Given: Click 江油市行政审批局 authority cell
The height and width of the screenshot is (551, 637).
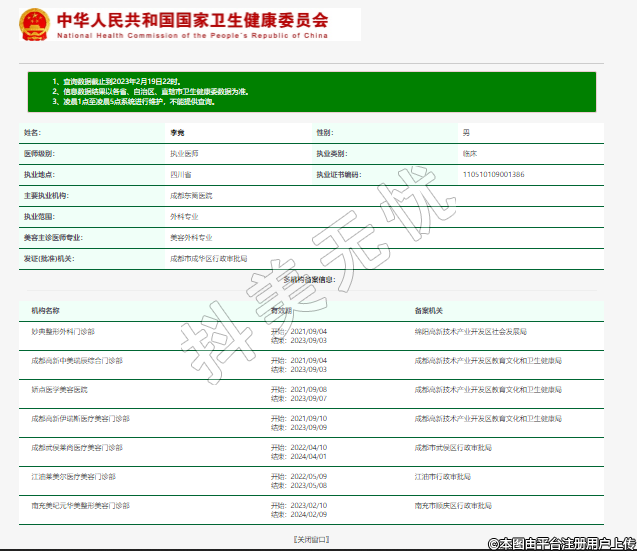Looking at the screenshot, I should [442, 477].
